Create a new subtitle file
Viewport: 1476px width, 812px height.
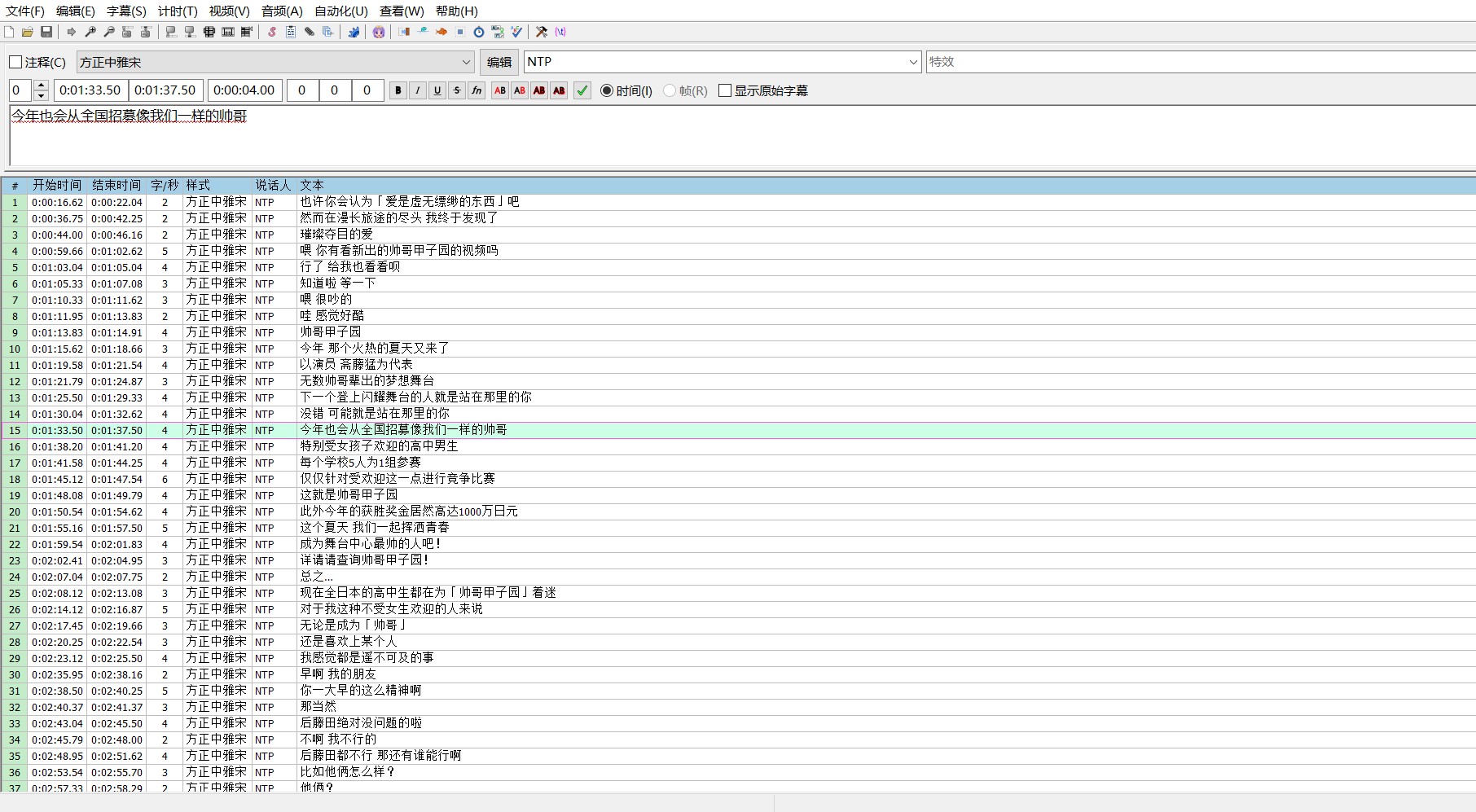coord(9,32)
